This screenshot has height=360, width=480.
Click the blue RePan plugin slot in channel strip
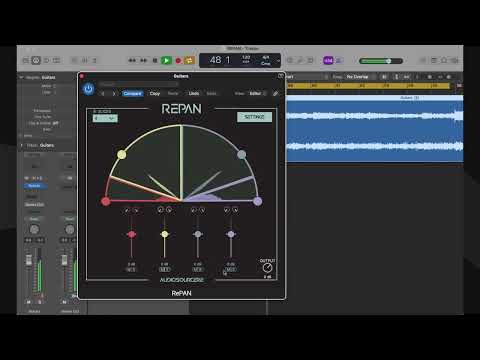click(35, 186)
